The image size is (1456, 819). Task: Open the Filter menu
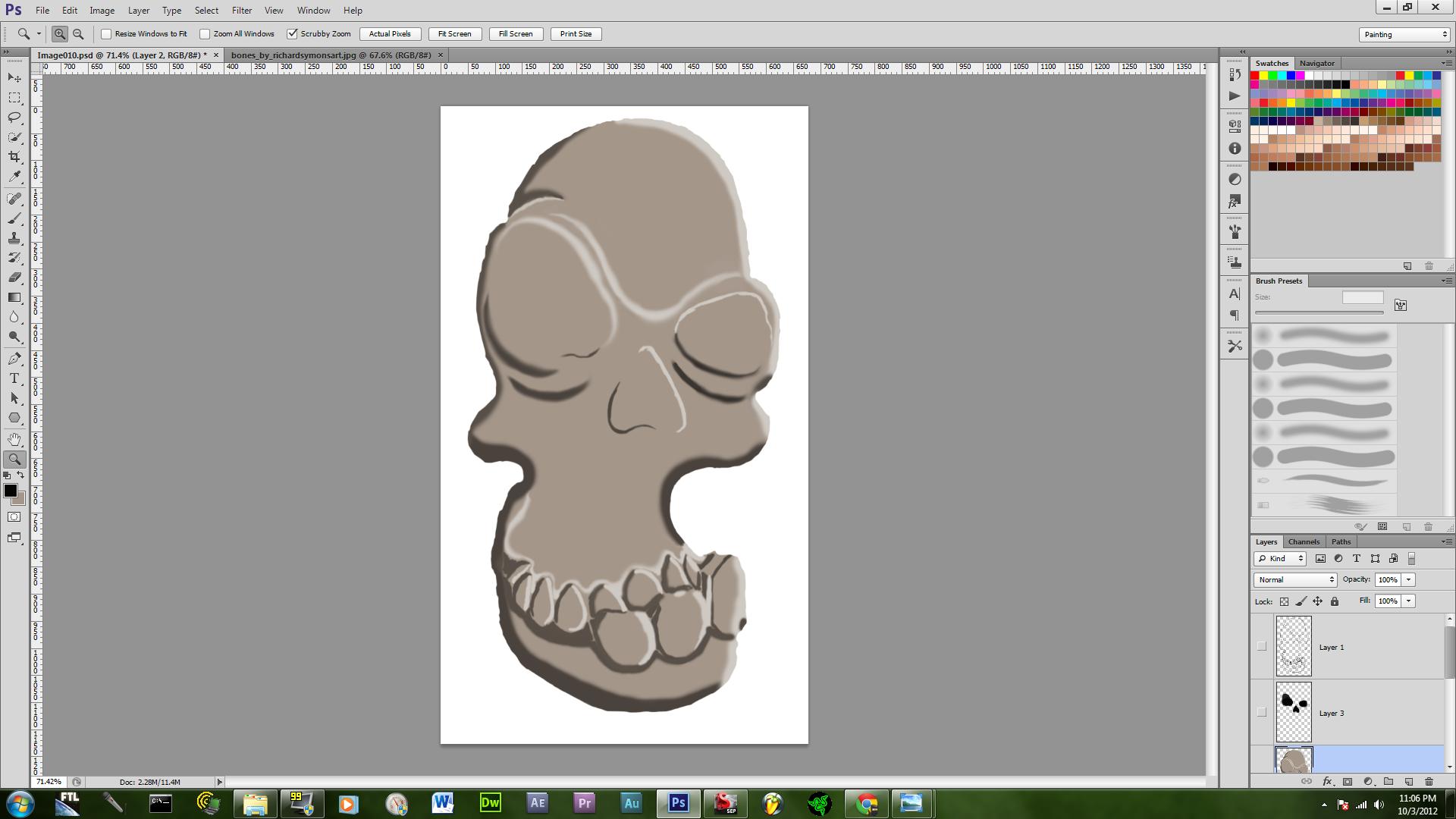point(242,11)
